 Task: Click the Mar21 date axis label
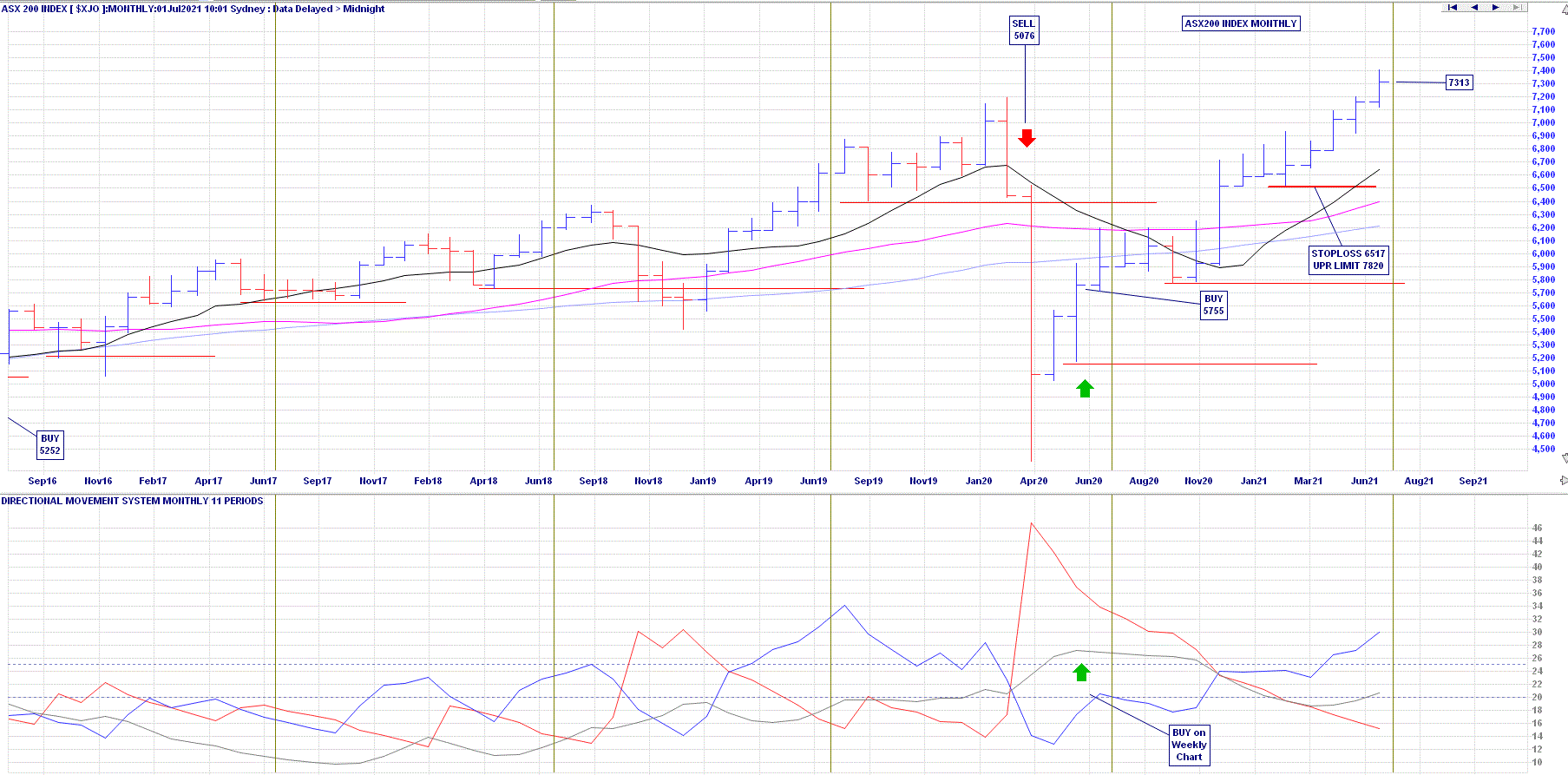1309,481
